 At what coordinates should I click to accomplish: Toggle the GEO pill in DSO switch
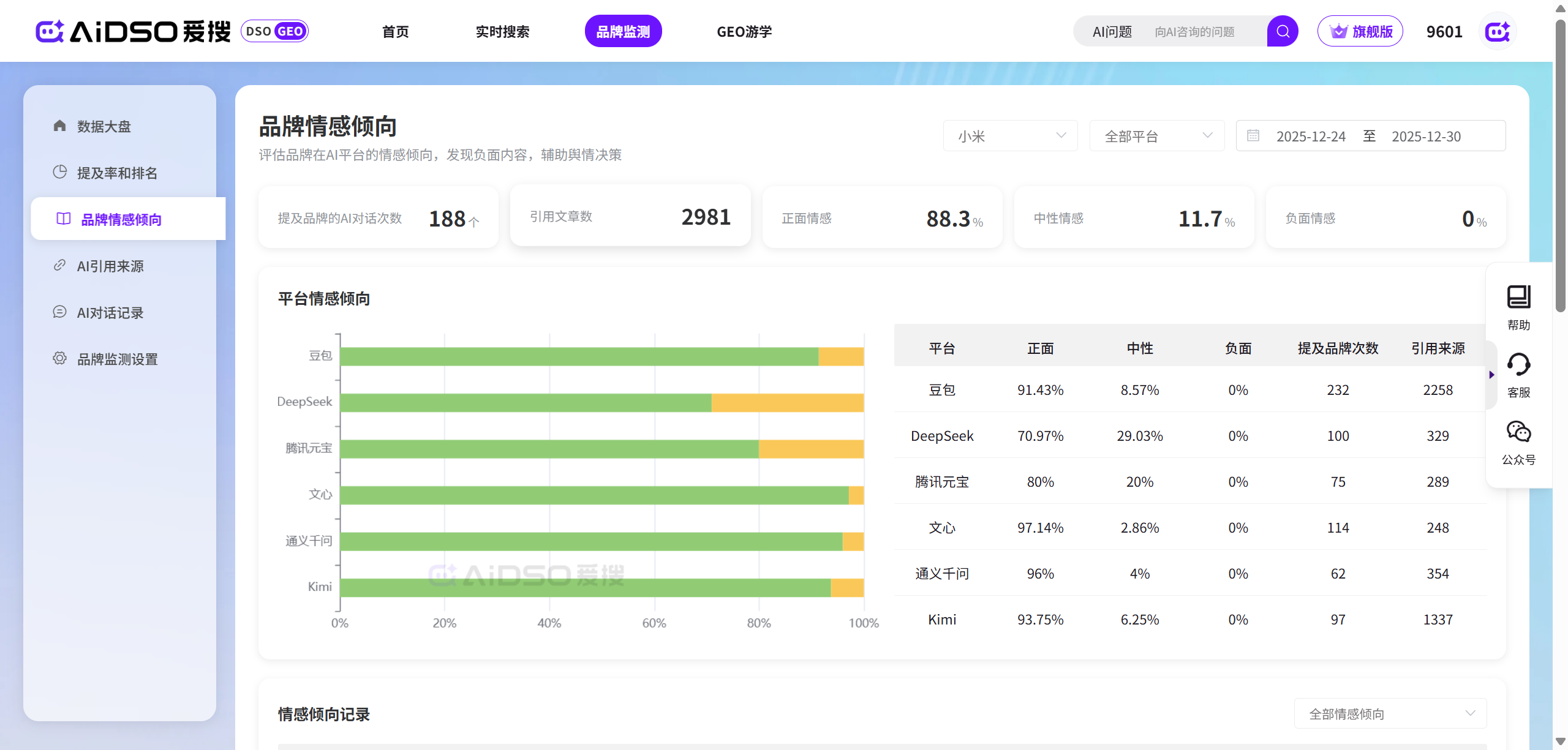click(x=290, y=31)
